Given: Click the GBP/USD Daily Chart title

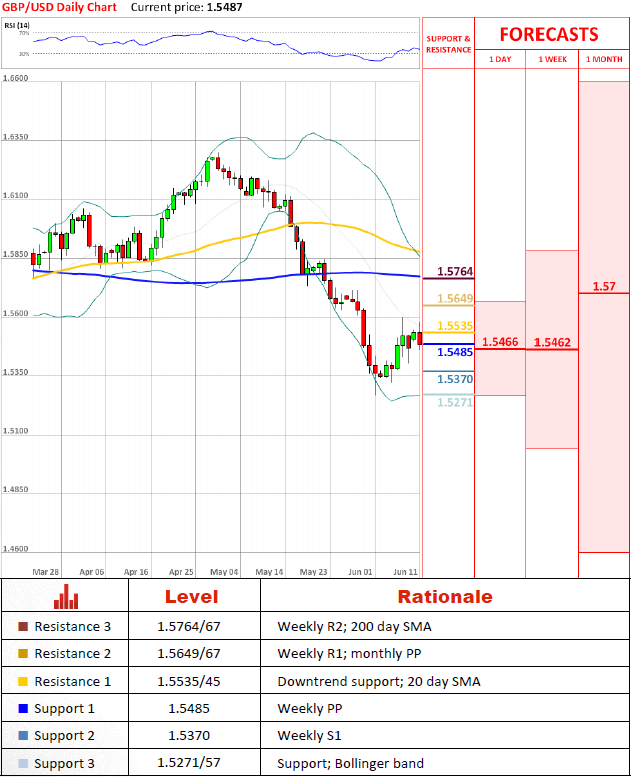Looking at the screenshot, I should 59,7.
